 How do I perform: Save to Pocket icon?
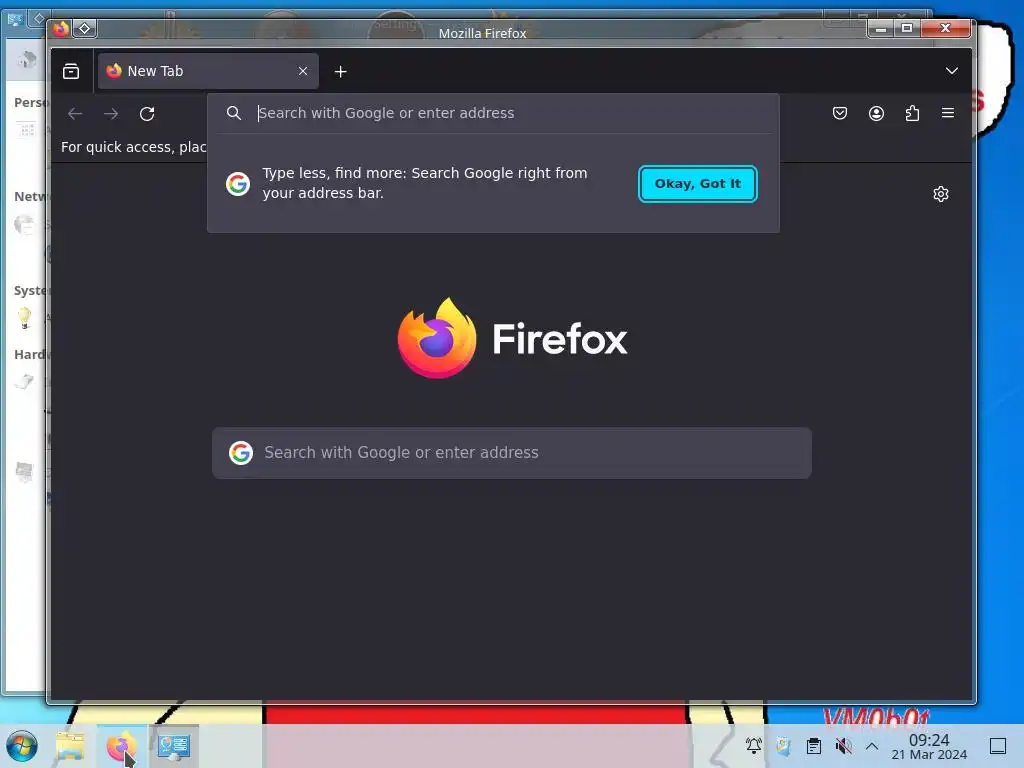840,113
